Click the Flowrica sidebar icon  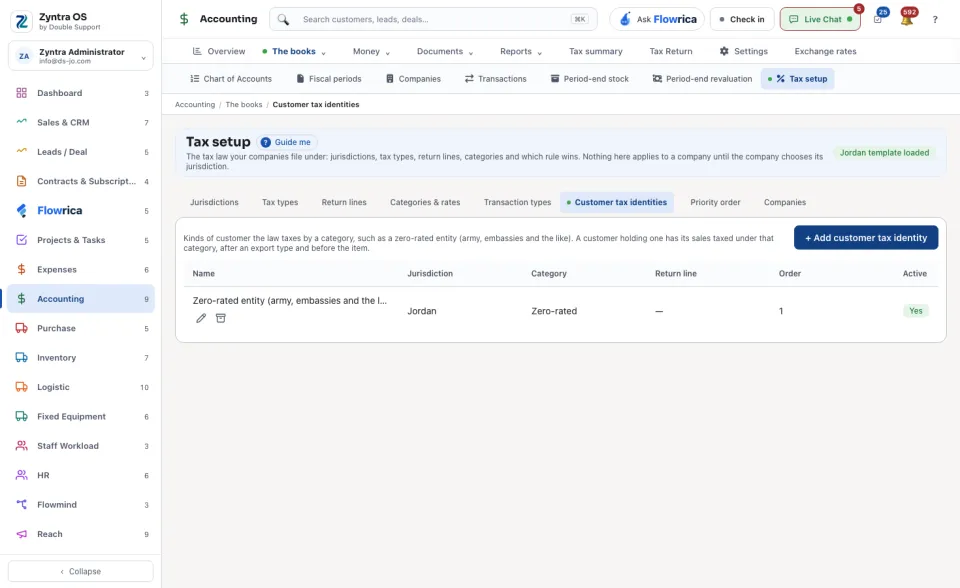tap(21, 210)
